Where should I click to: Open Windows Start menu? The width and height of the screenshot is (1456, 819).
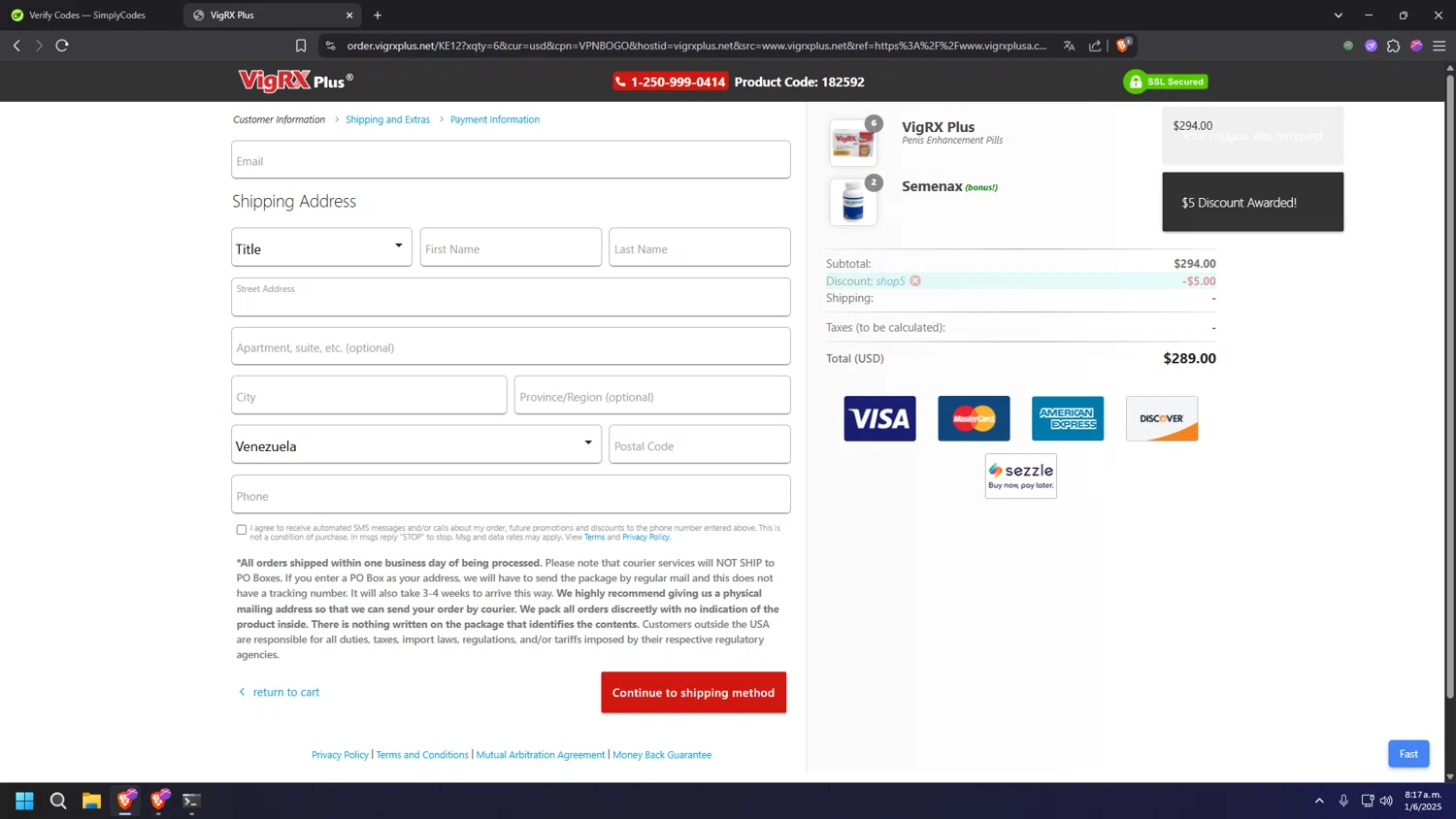click(x=24, y=801)
